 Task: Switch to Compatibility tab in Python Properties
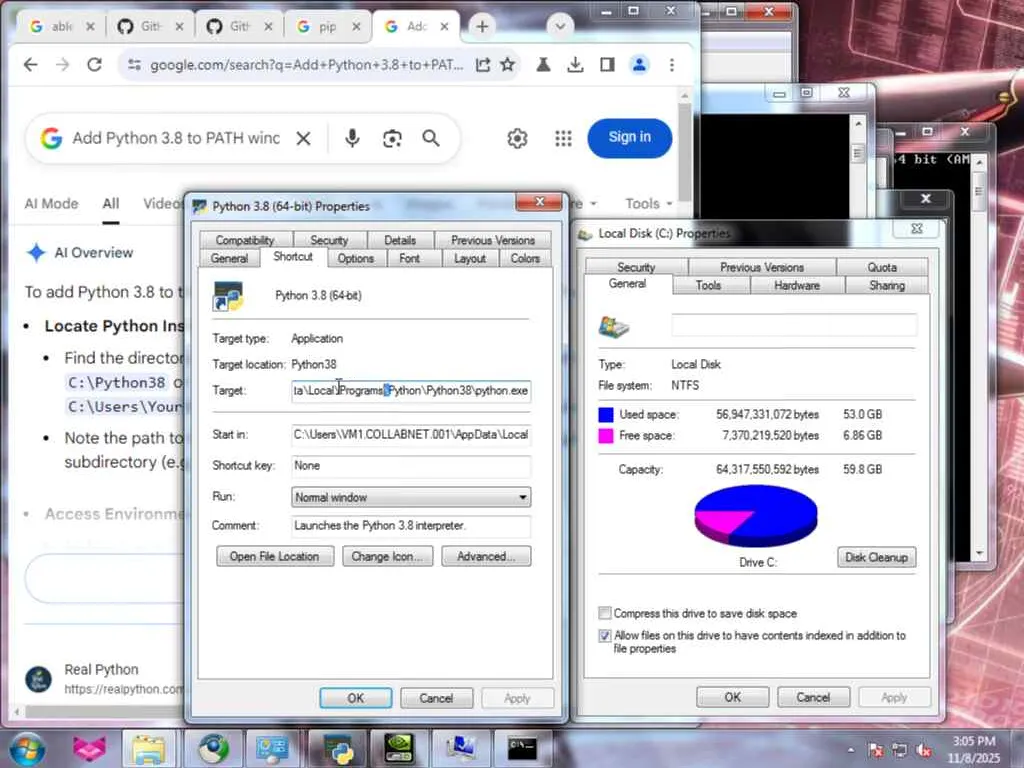click(245, 240)
